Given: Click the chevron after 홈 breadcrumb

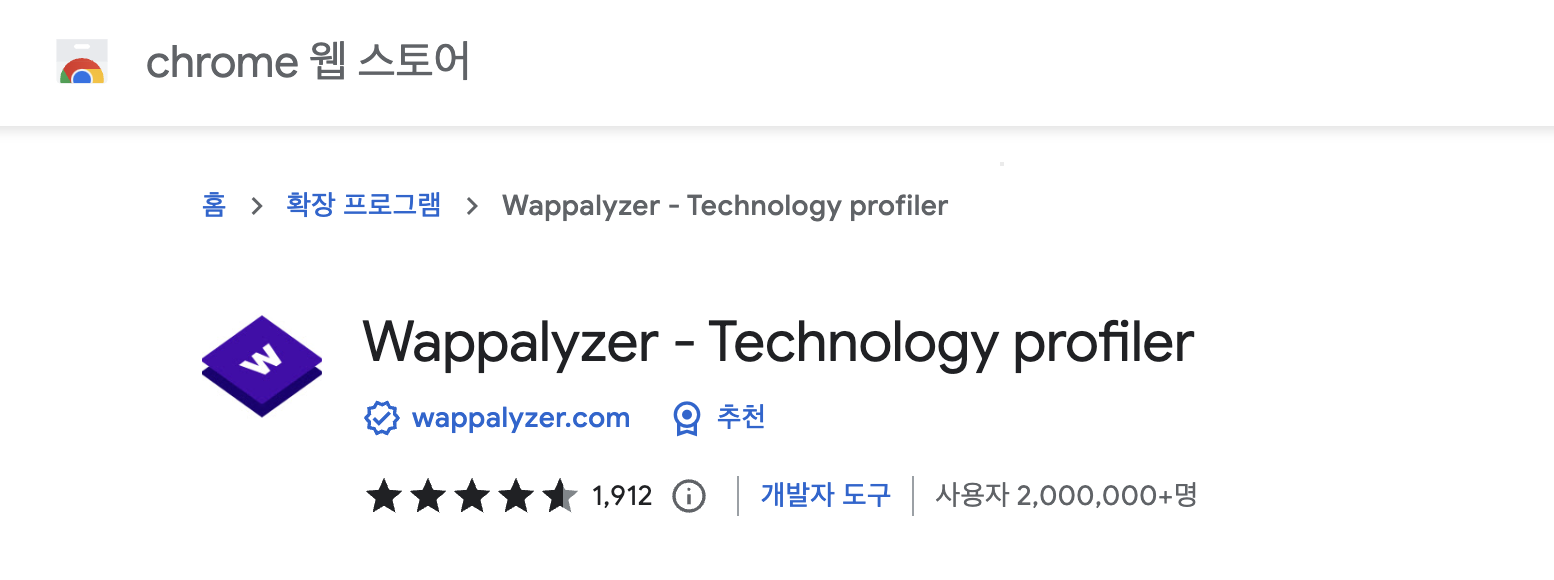Looking at the screenshot, I should click(257, 206).
